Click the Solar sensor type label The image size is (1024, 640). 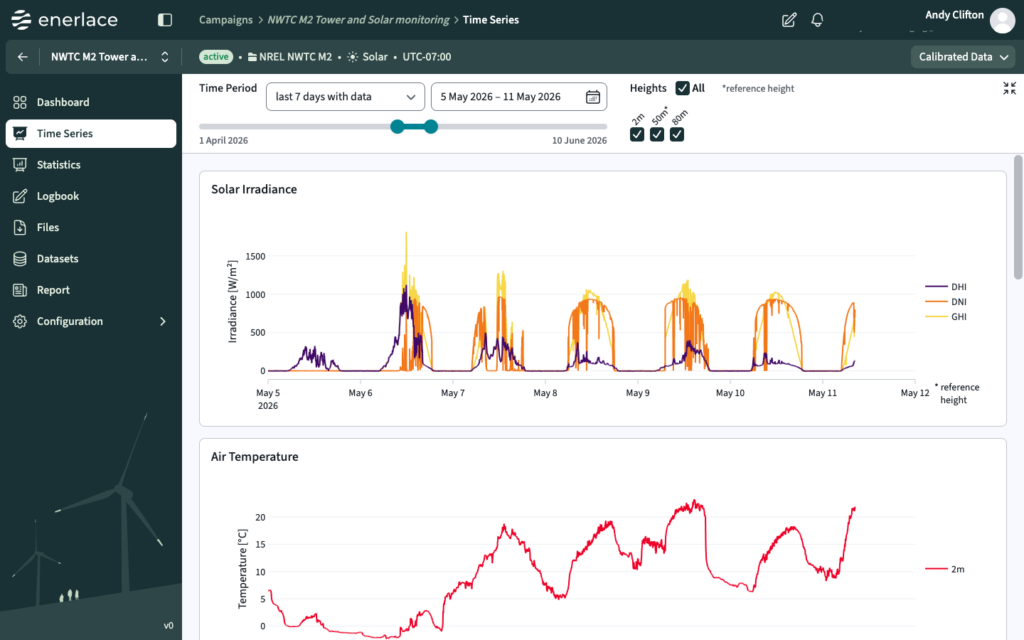pos(375,57)
